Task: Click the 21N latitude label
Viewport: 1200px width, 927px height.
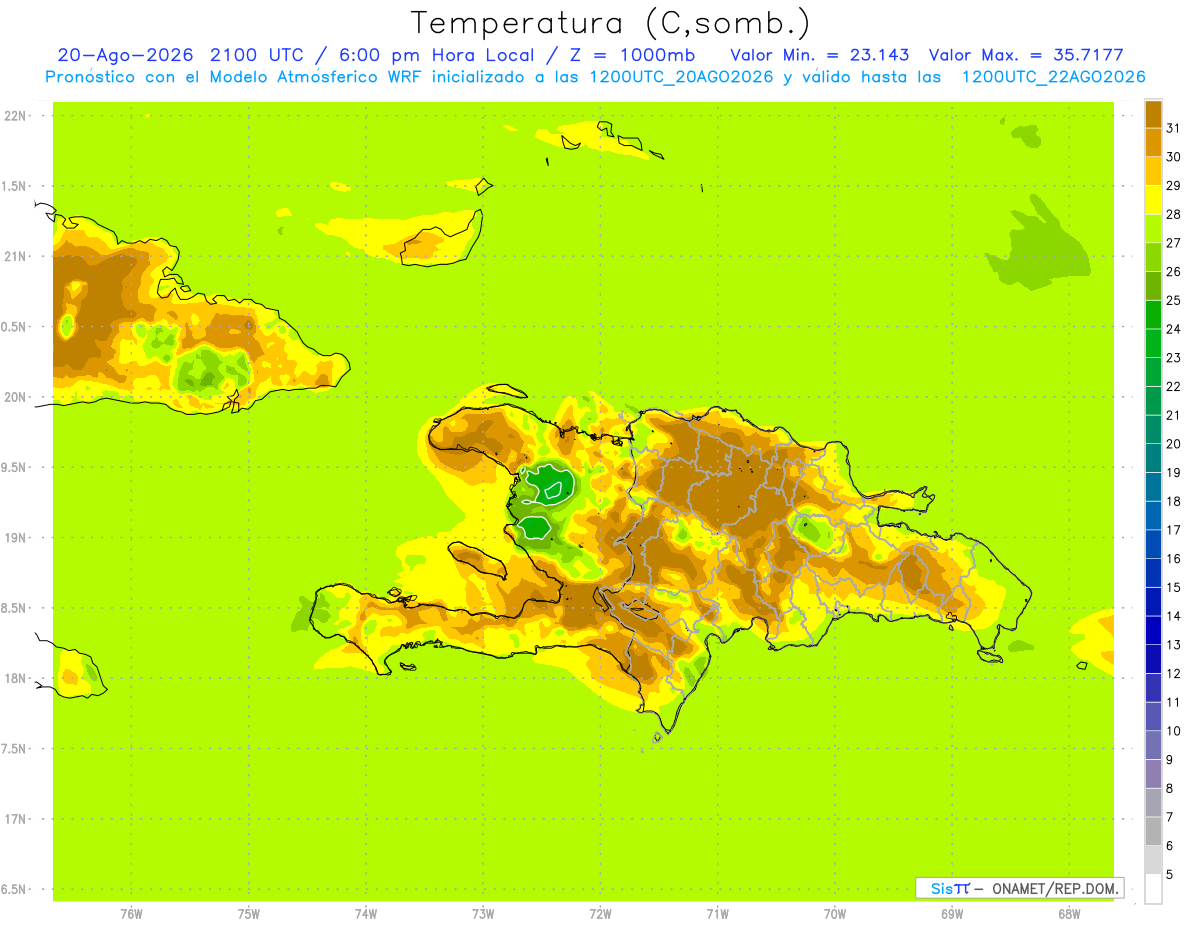Action: click(x=17, y=257)
